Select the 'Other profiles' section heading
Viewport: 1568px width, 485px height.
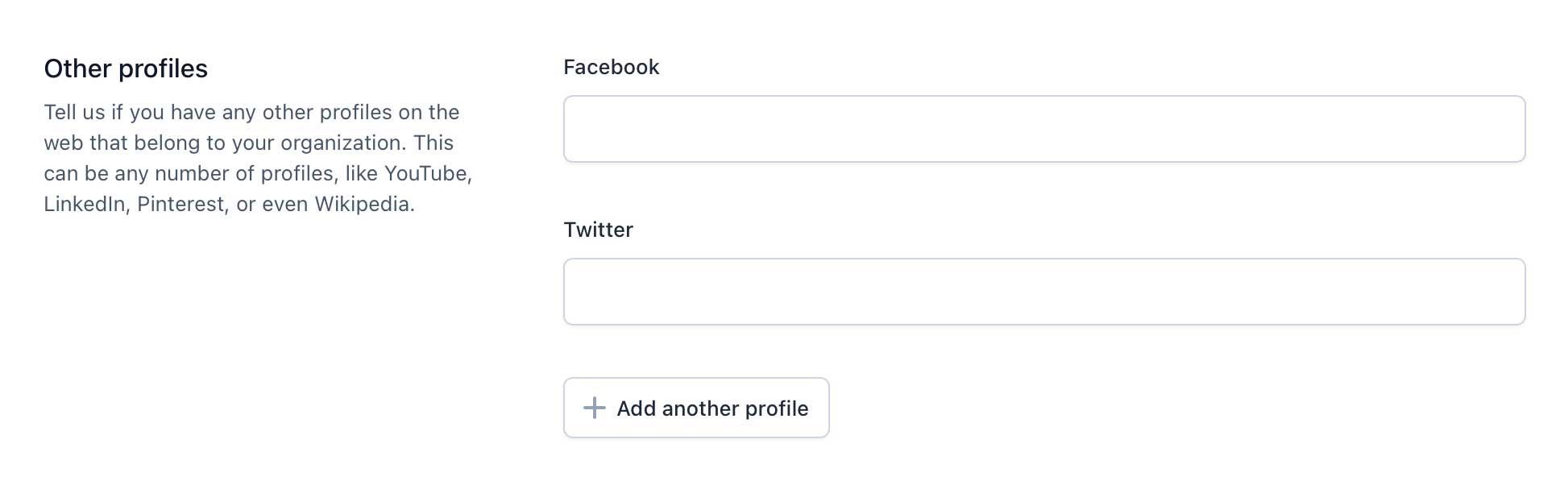click(125, 68)
